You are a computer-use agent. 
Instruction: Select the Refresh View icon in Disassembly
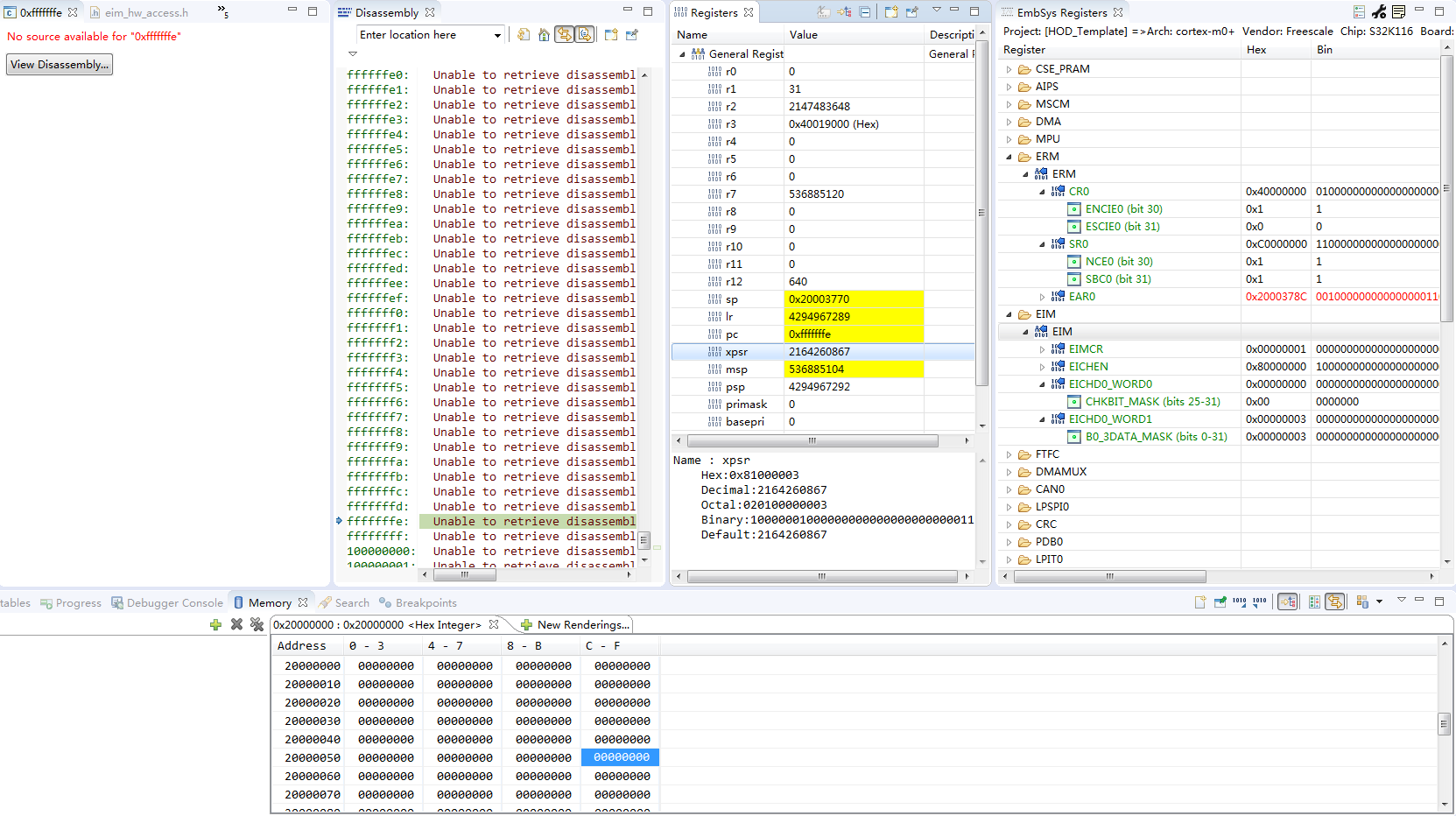coord(524,35)
